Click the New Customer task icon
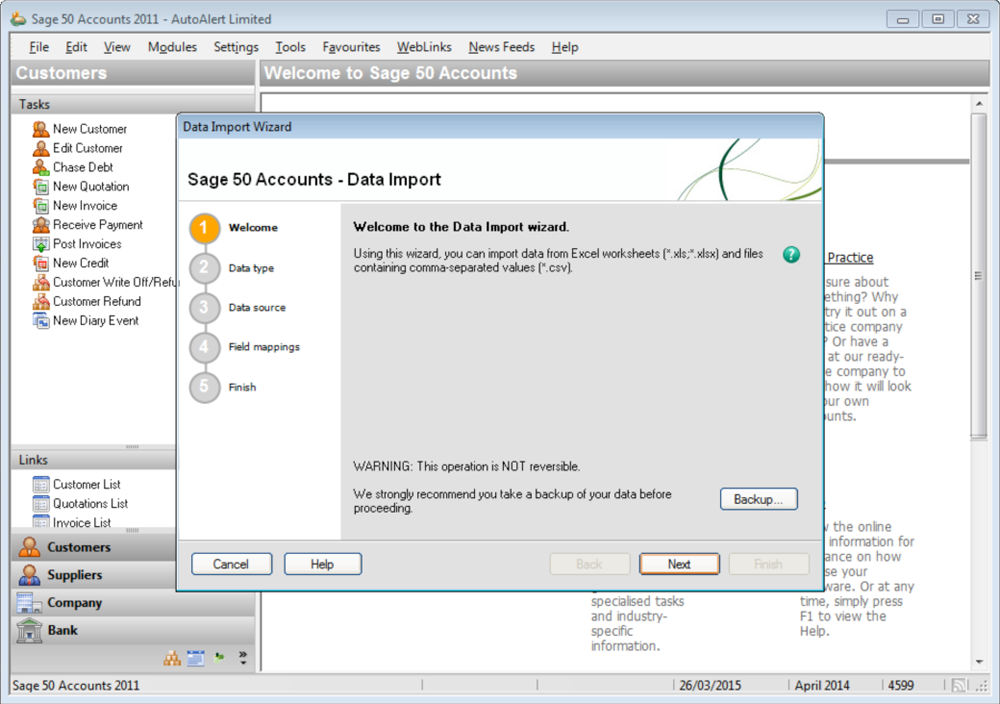 tap(41, 129)
